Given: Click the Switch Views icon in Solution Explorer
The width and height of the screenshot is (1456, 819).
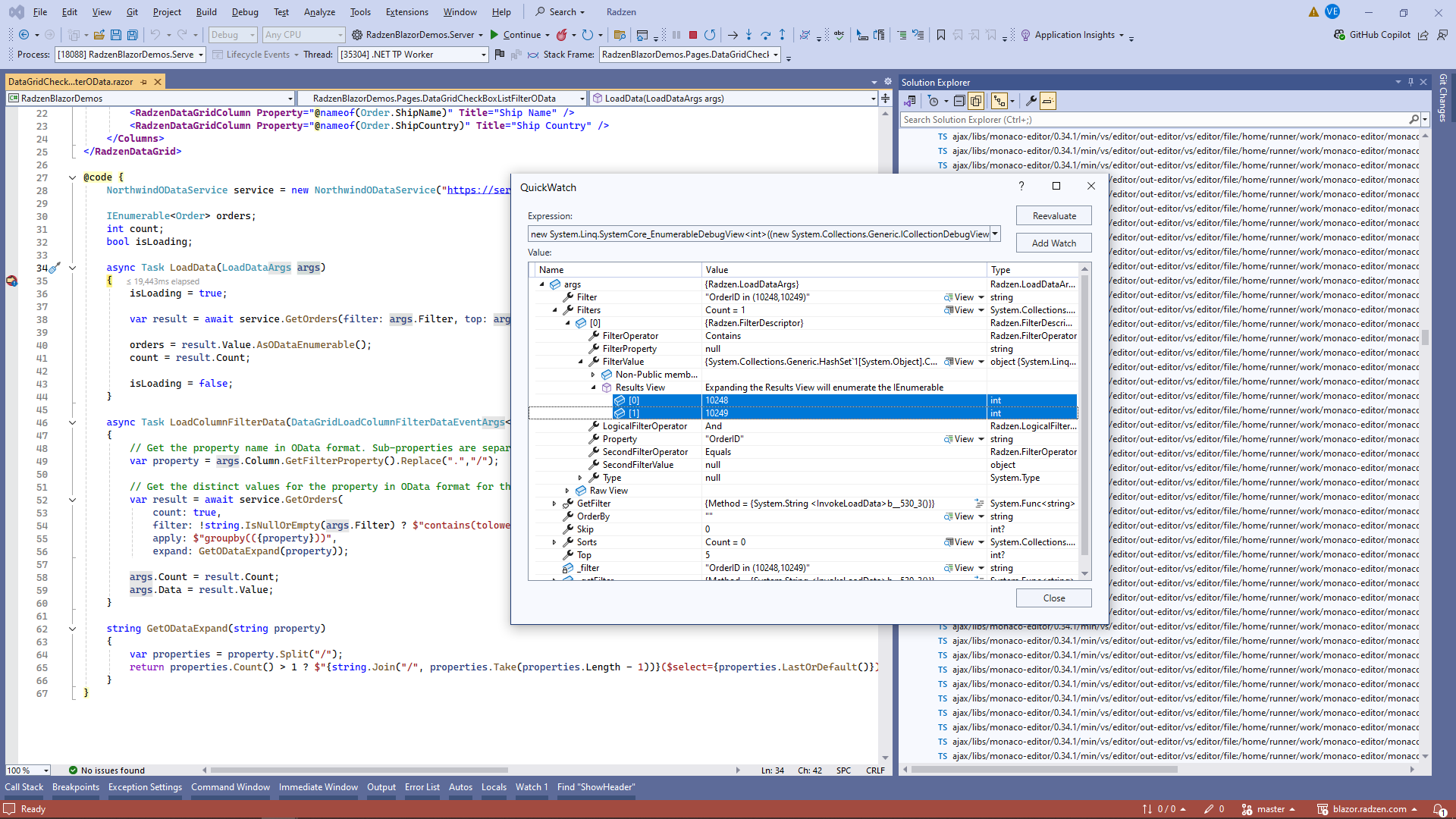Looking at the screenshot, I should (x=910, y=101).
